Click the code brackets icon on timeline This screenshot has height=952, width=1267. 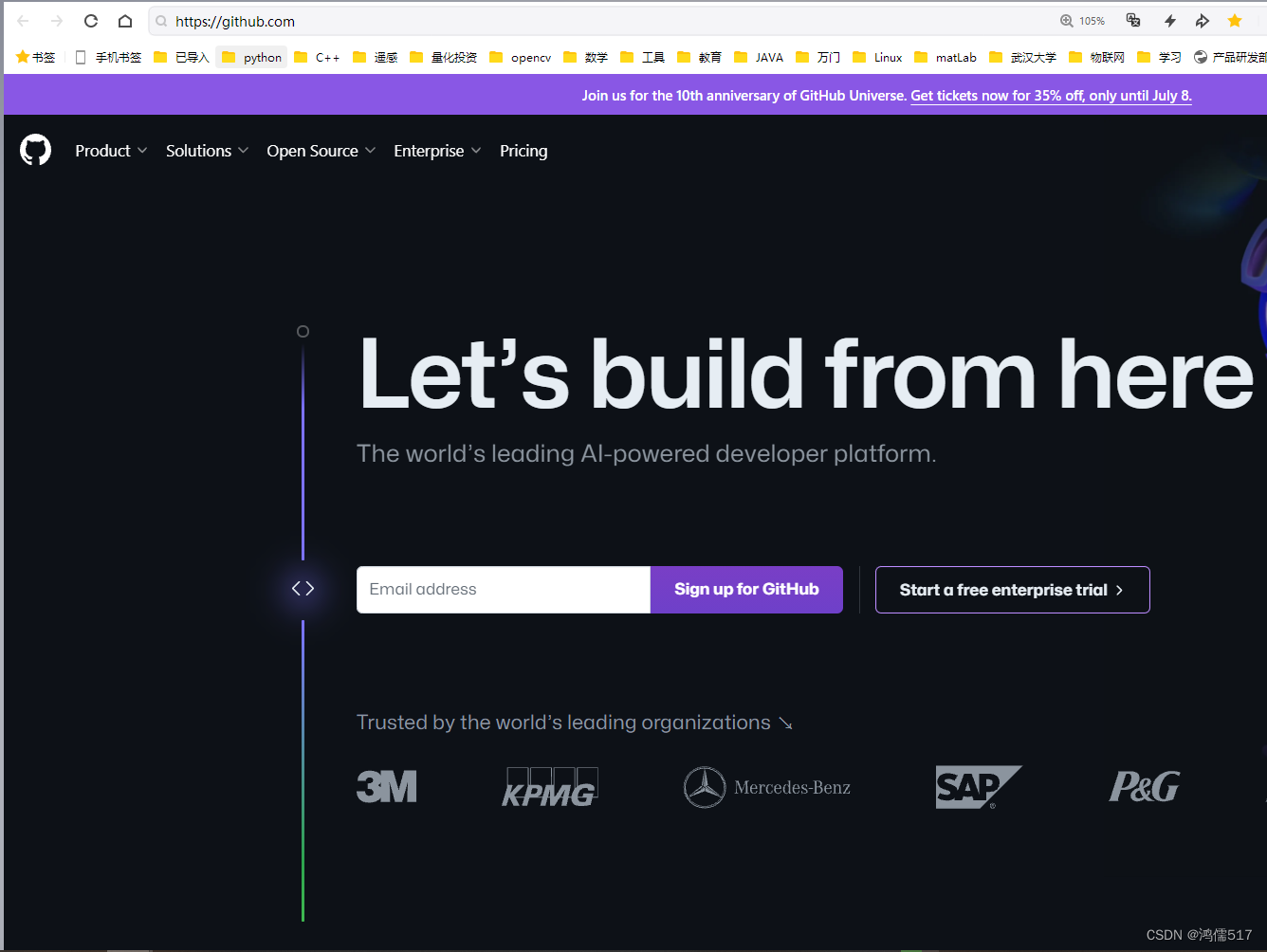click(303, 589)
